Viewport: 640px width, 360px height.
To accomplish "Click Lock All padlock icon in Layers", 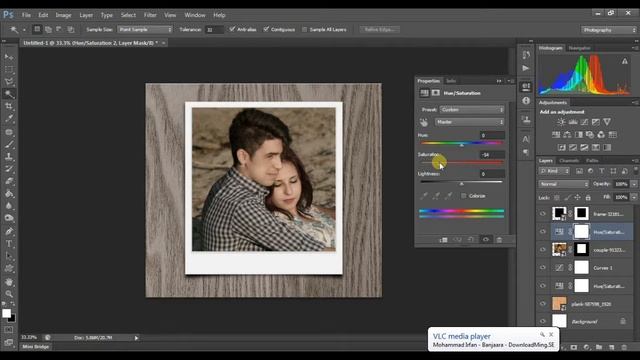I will click(x=588, y=198).
